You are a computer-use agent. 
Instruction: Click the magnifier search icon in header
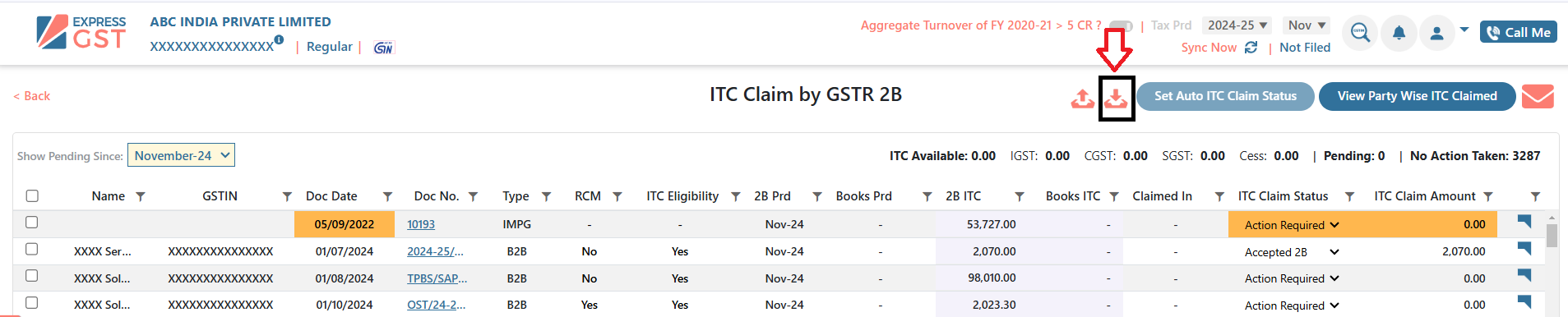[1360, 33]
